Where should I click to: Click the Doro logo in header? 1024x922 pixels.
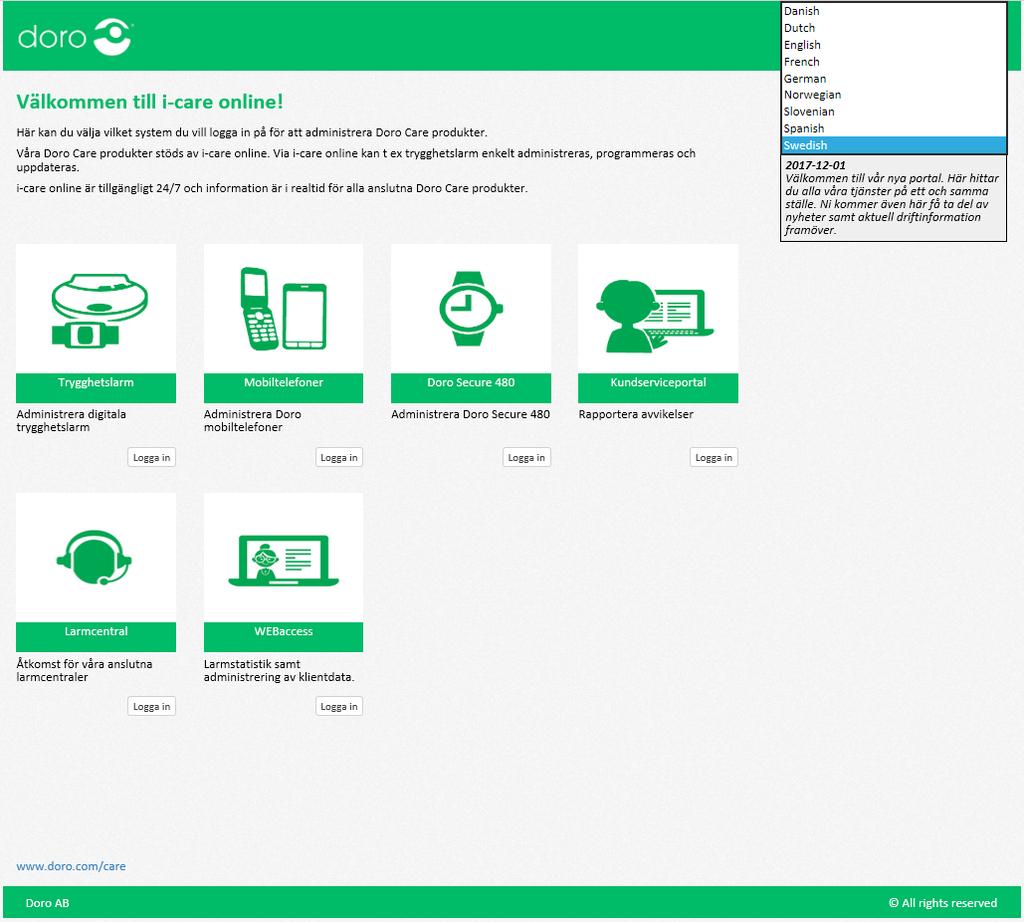[75, 37]
